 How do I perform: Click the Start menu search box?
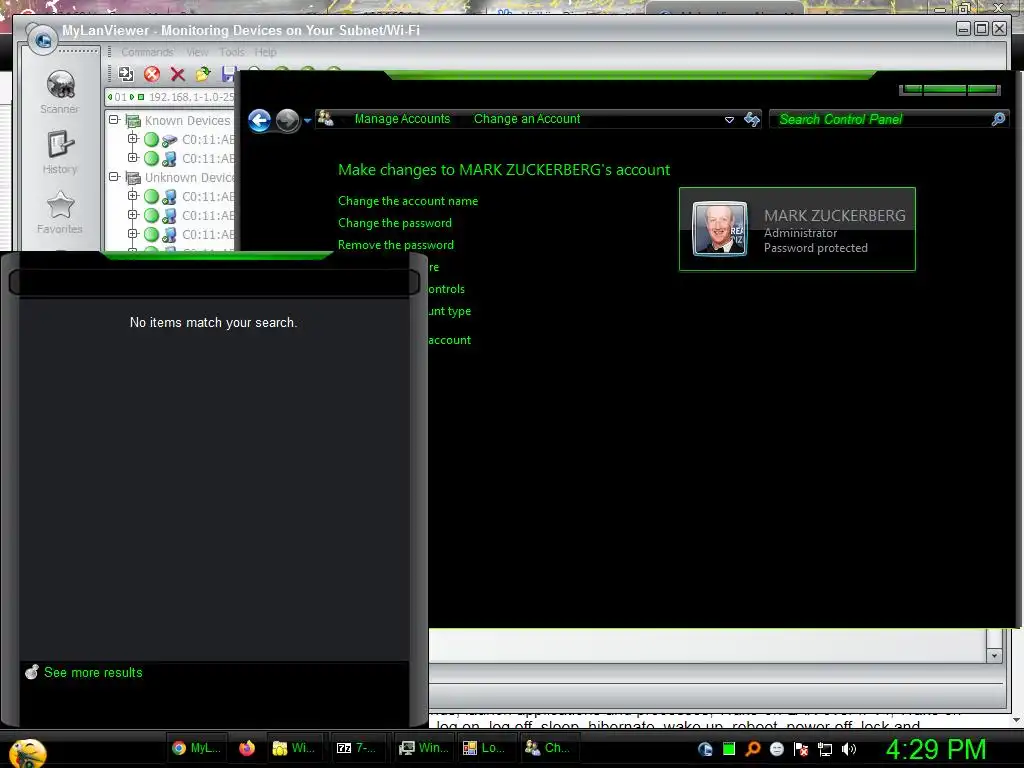pos(214,283)
